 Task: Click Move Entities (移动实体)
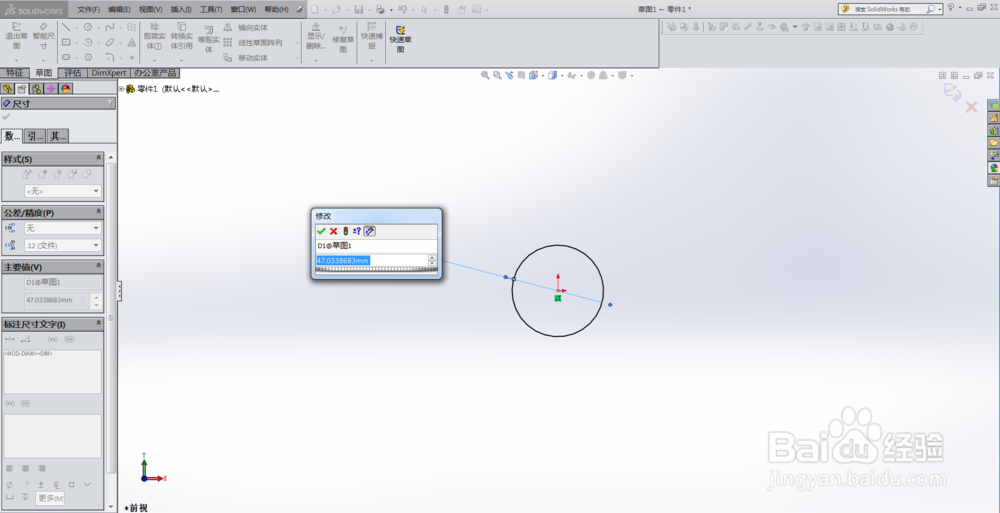pos(246,58)
